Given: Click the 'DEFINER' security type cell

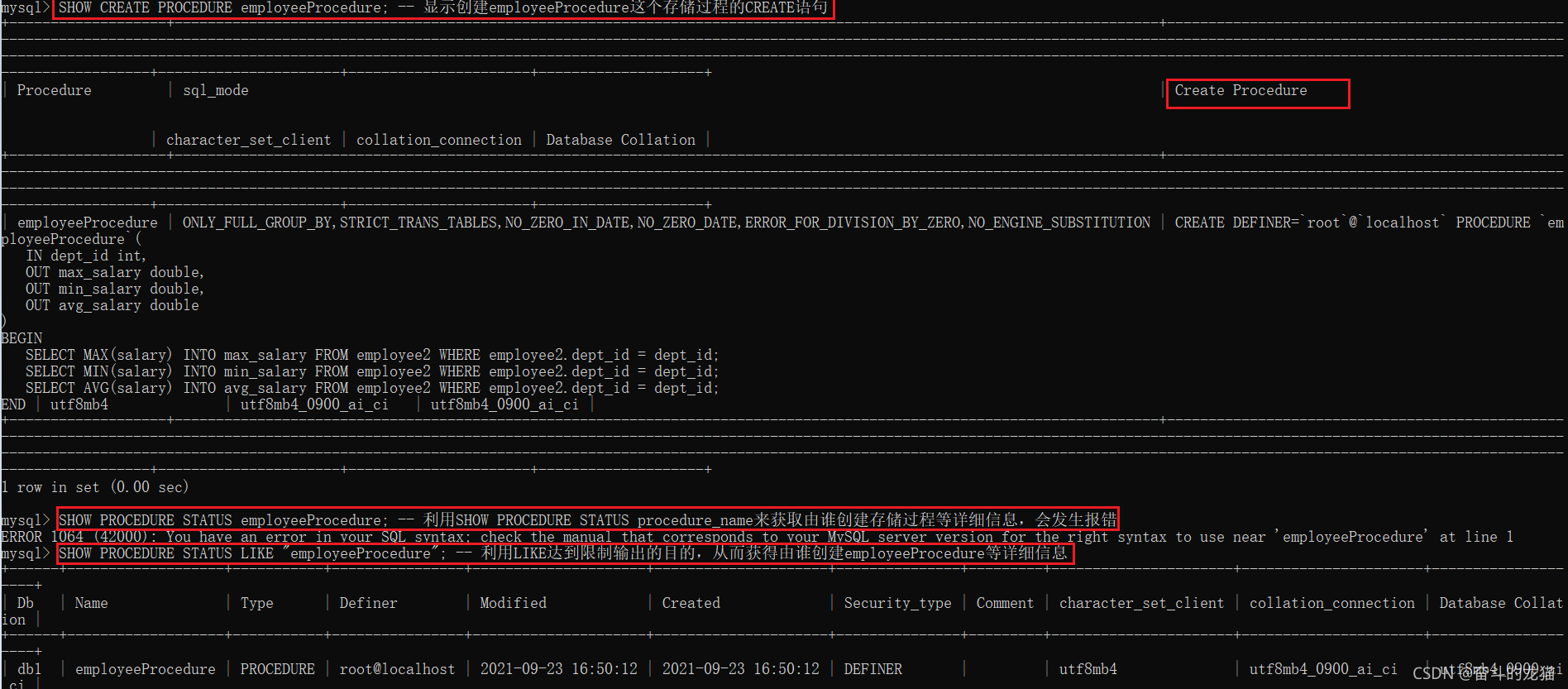Looking at the screenshot, I should click(872, 669).
